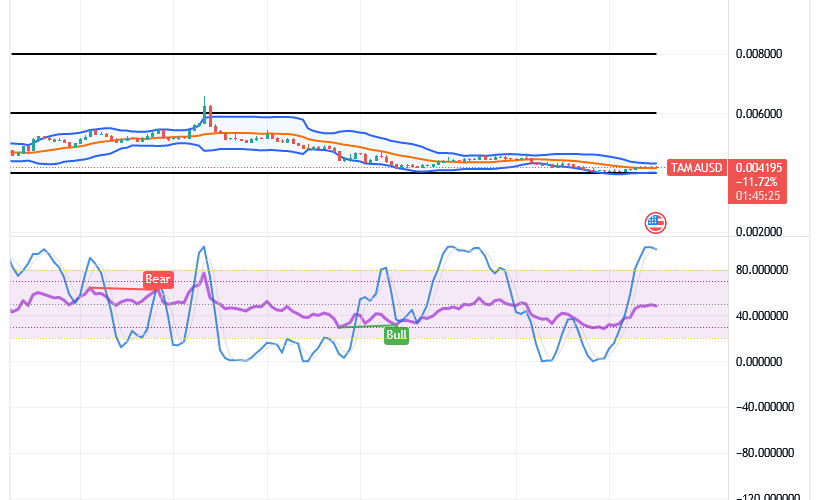Click the US flag economic event icon
The image size is (820, 500).
pyautogui.click(x=655, y=223)
